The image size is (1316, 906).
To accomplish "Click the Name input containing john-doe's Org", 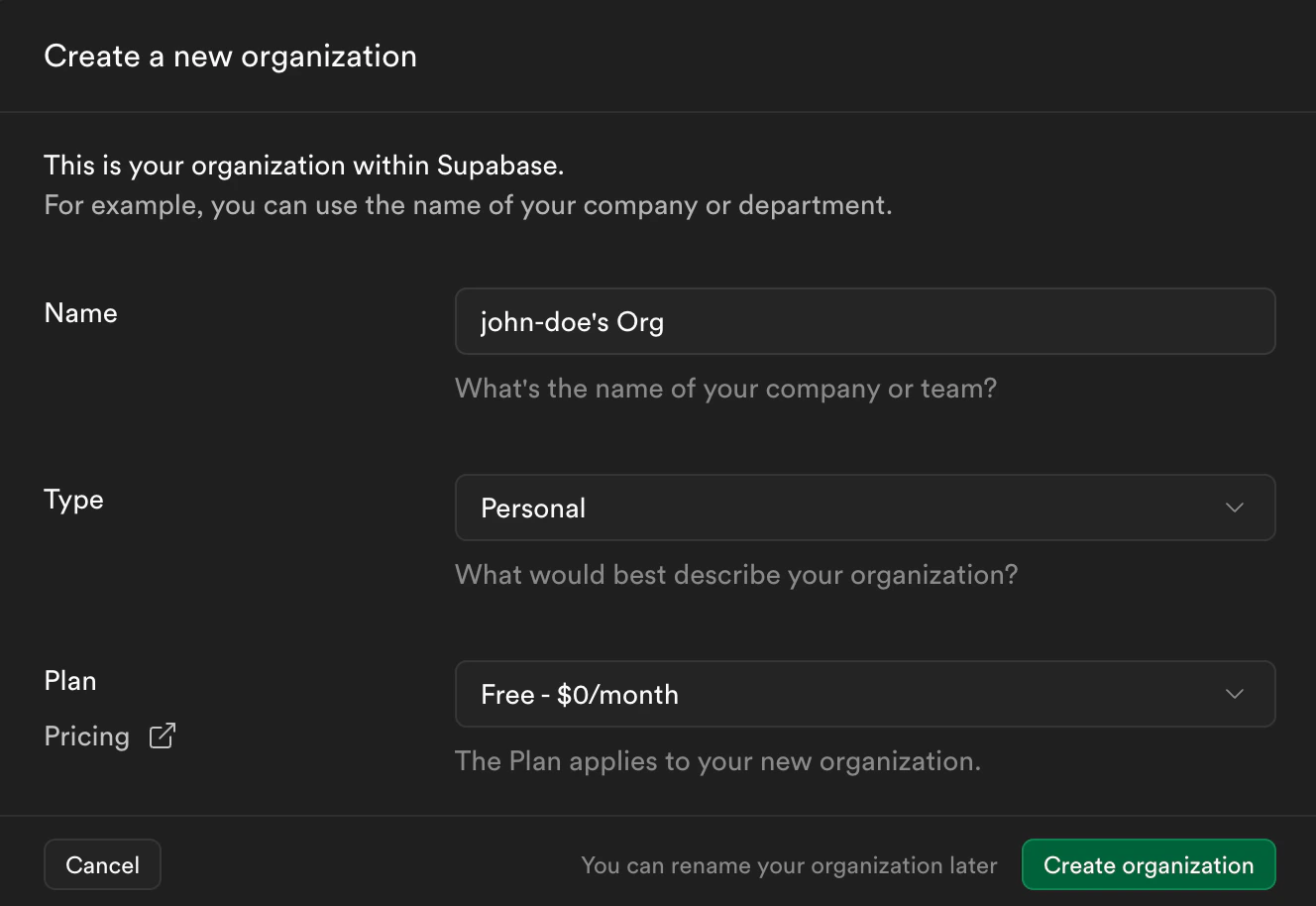I will click(864, 321).
